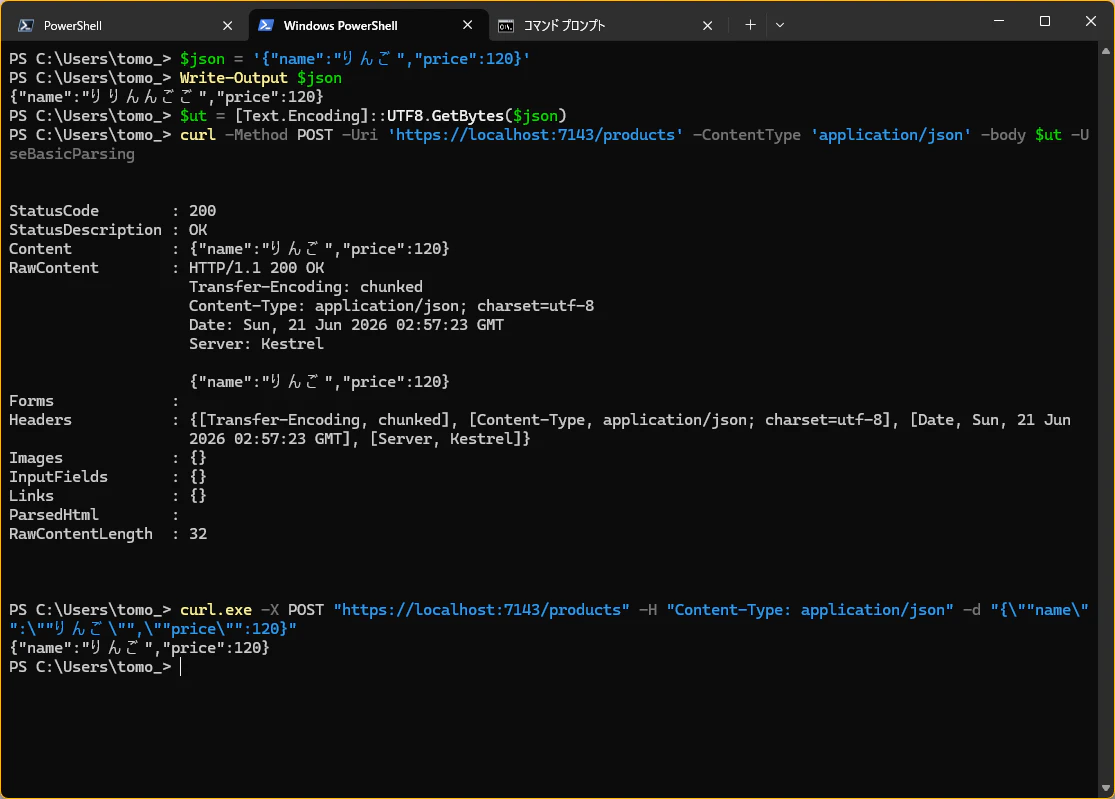Click the Headers label

pyautogui.click(x=41, y=420)
